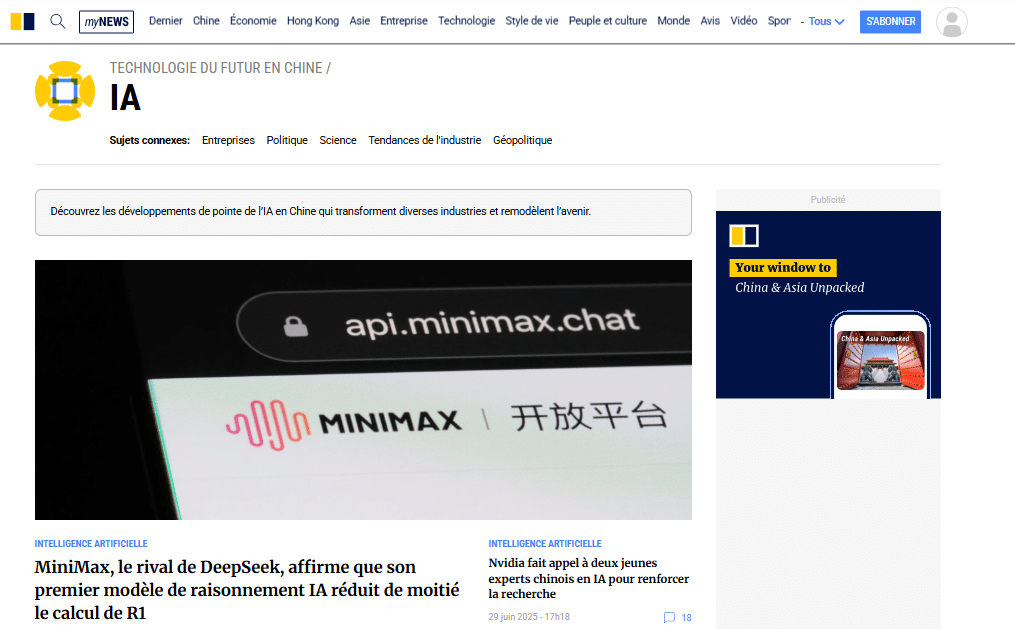
Task: Follow the TECHNOLOGIE DU FUTUR EN CHINE breadcrumb
Action: pyautogui.click(x=216, y=68)
